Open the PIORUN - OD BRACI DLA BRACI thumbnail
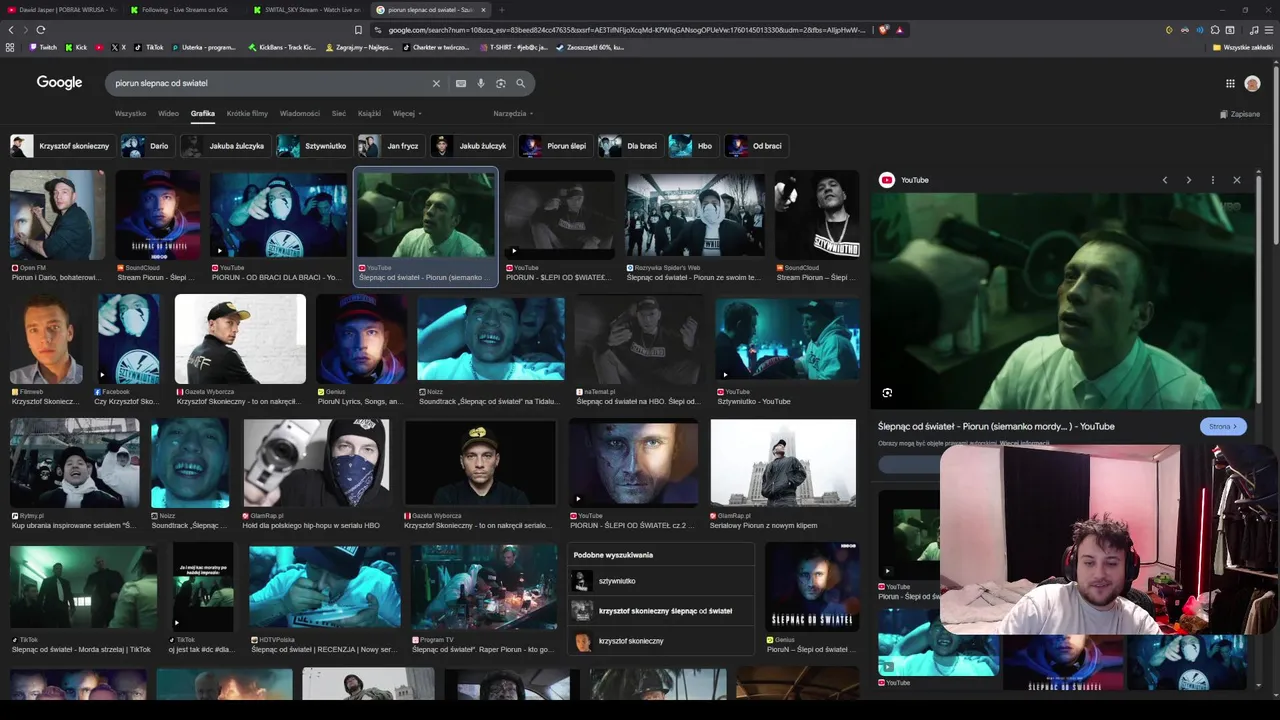The image size is (1280, 720). (277, 215)
